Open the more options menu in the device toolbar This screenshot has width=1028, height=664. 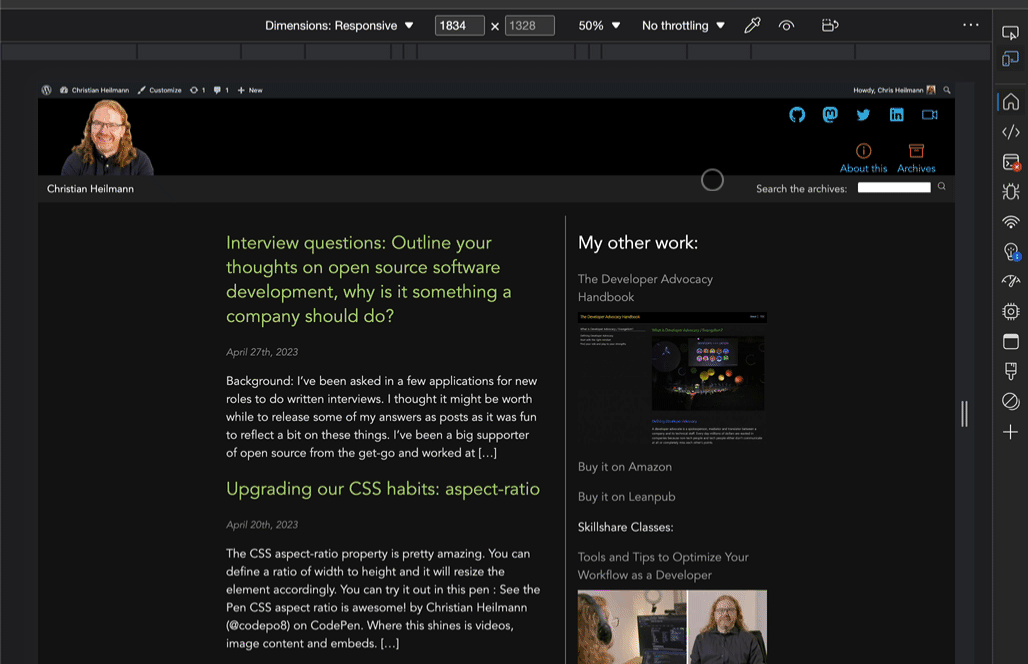click(x=971, y=25)
